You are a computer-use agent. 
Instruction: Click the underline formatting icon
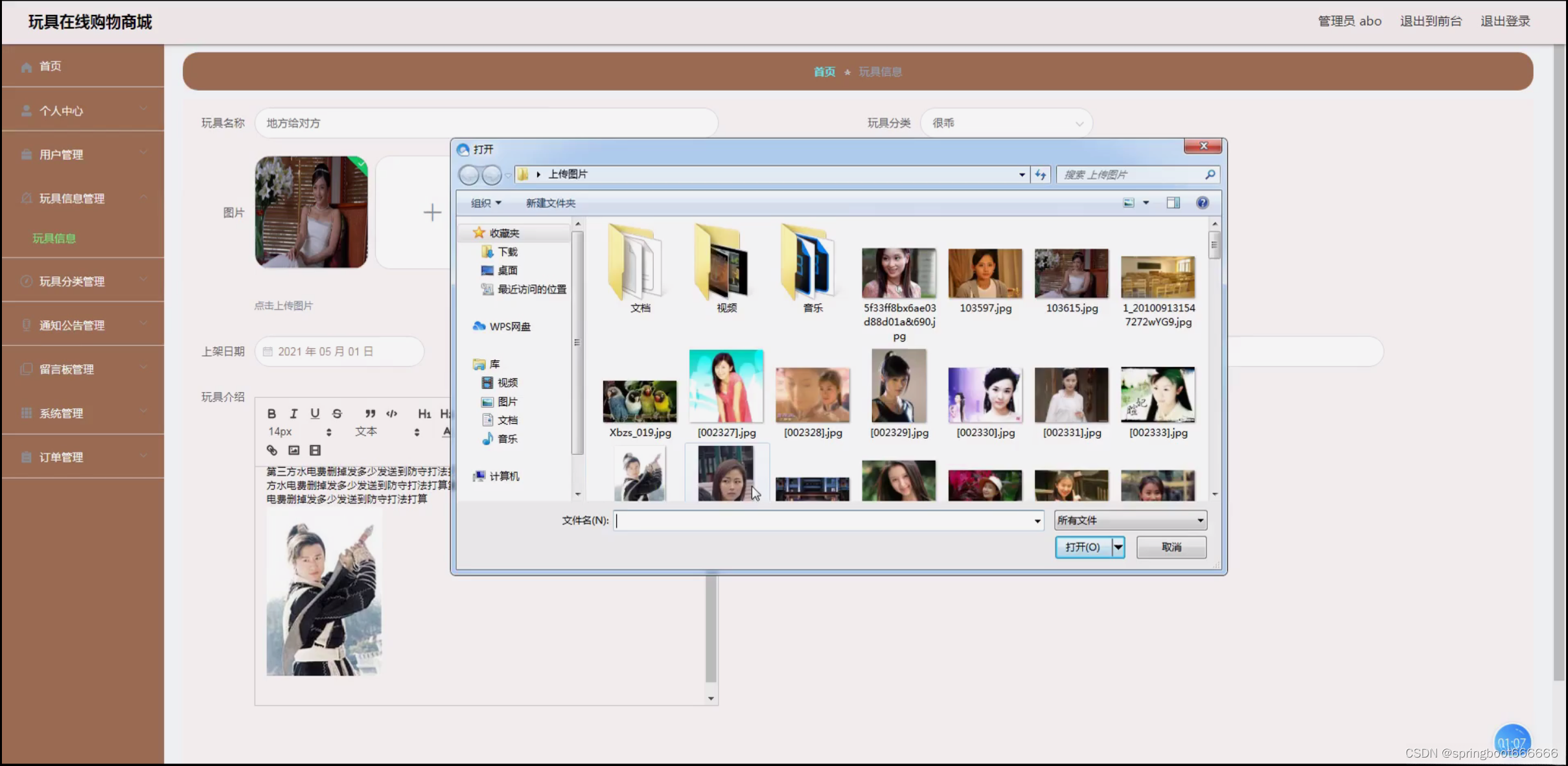(315, 413)
